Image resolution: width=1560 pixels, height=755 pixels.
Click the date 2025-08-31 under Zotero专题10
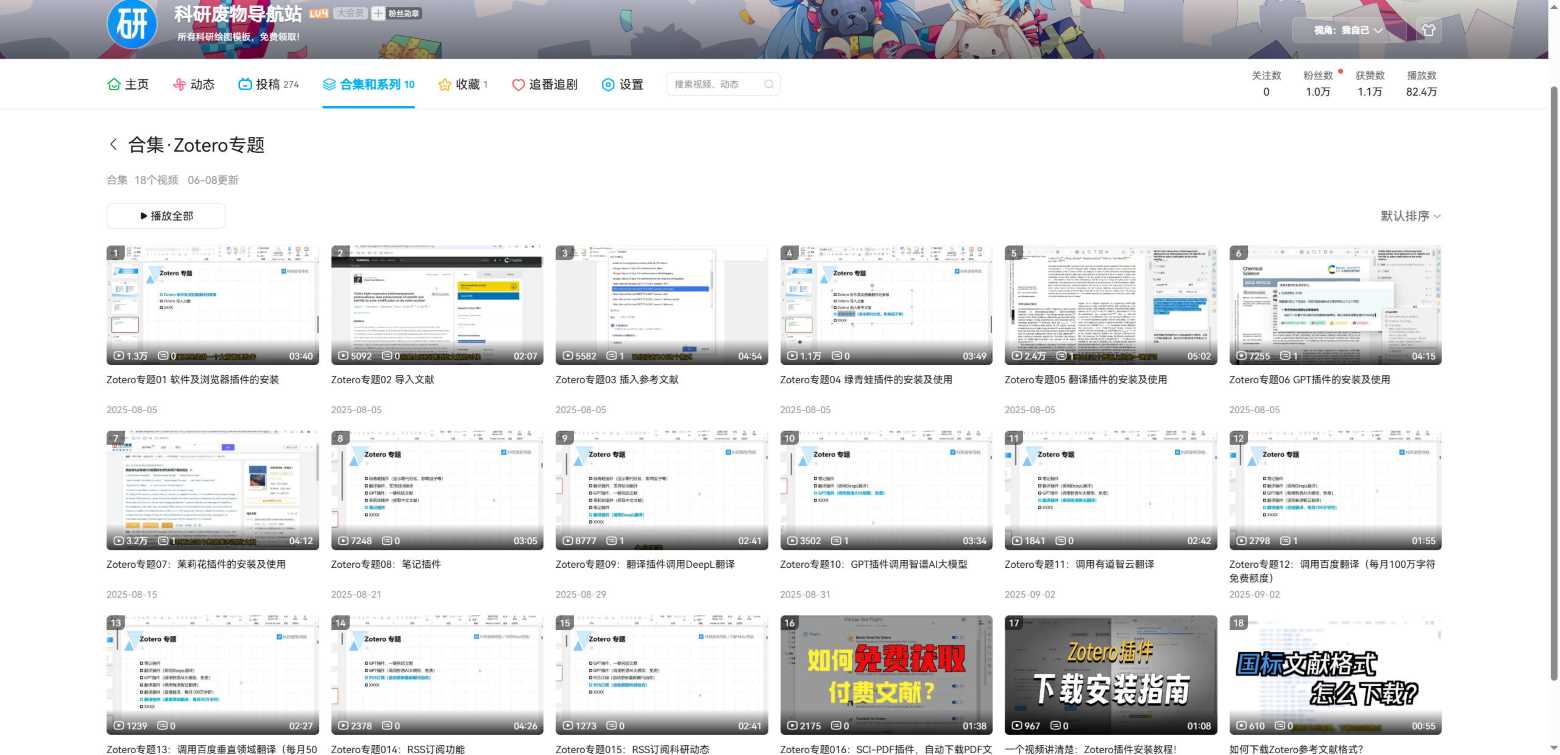click(x=805, y=595)
